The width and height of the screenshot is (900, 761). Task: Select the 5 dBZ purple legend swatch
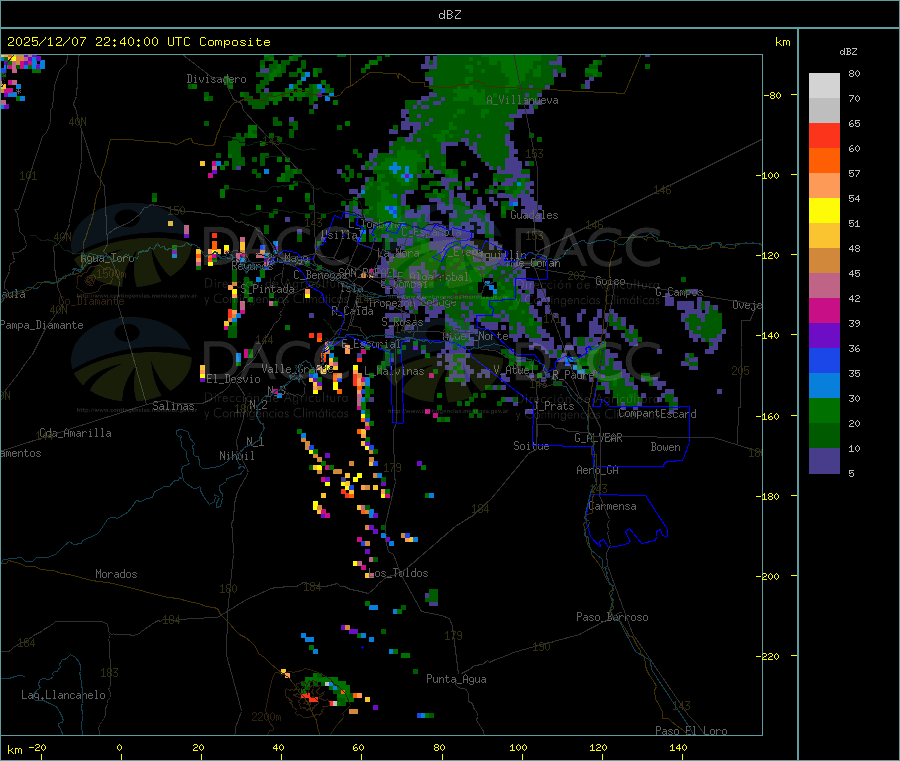pyautogui.click(x=824, y=461)
